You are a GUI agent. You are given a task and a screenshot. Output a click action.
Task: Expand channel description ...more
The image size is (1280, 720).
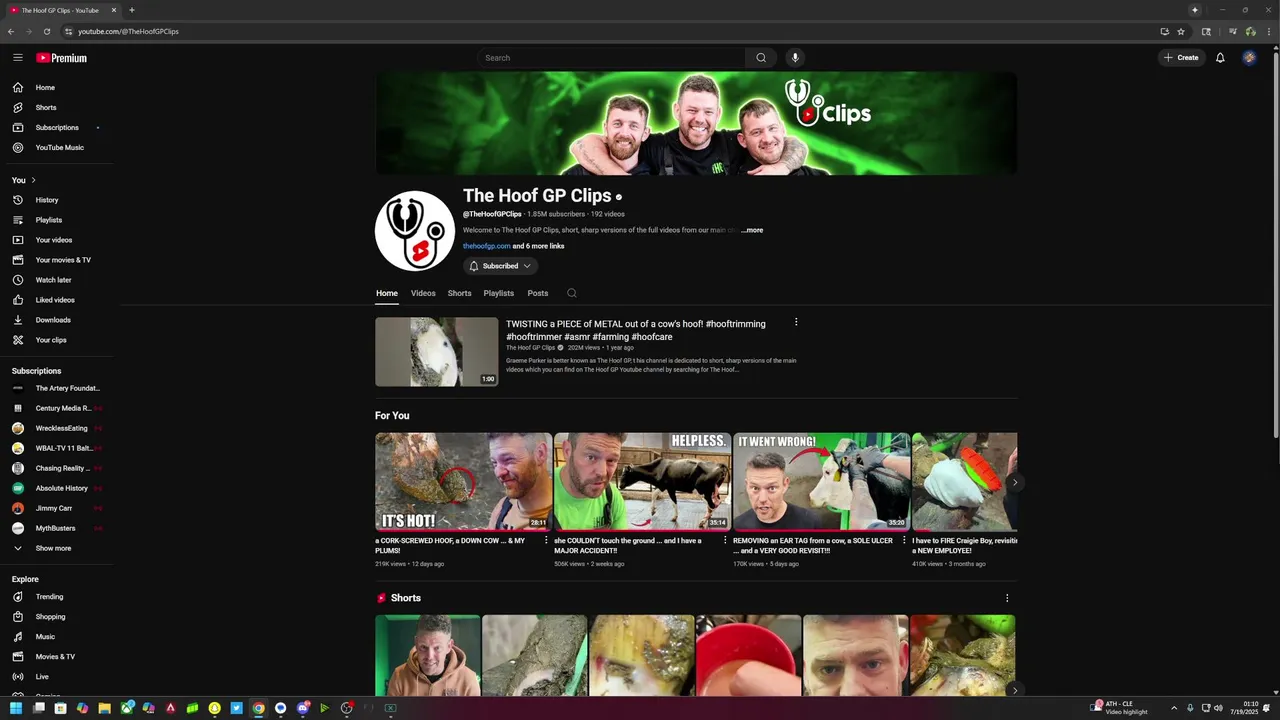click(x=752, y=230)
